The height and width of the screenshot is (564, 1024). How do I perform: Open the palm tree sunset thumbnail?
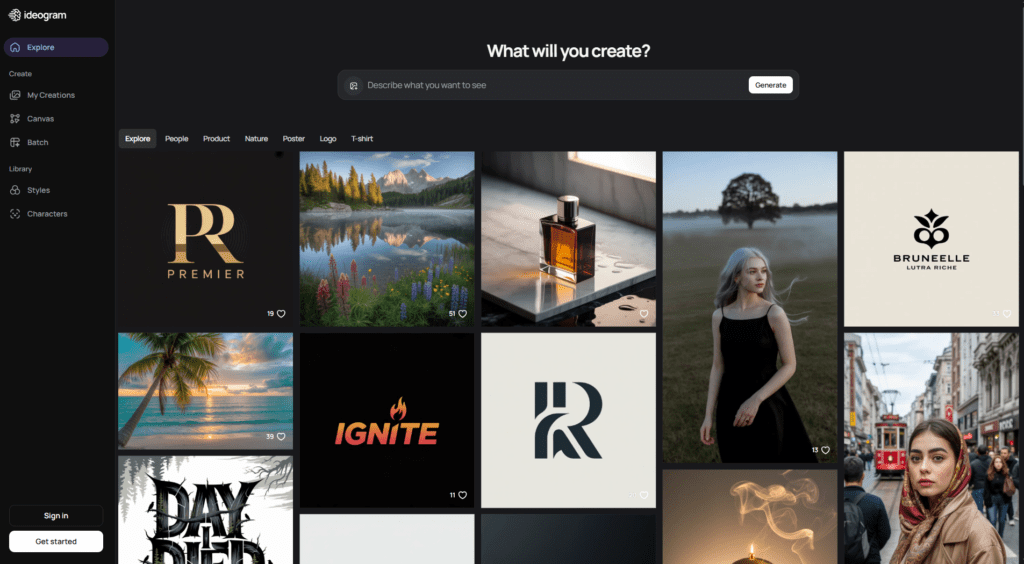point(206,391)
